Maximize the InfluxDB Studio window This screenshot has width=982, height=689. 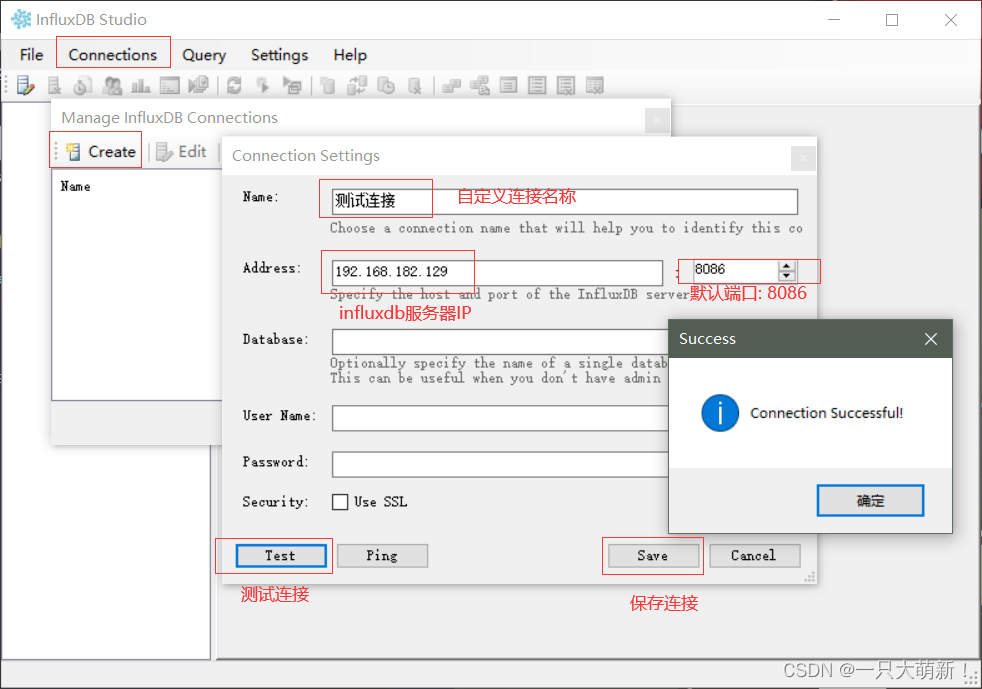[x=892, y=19]
